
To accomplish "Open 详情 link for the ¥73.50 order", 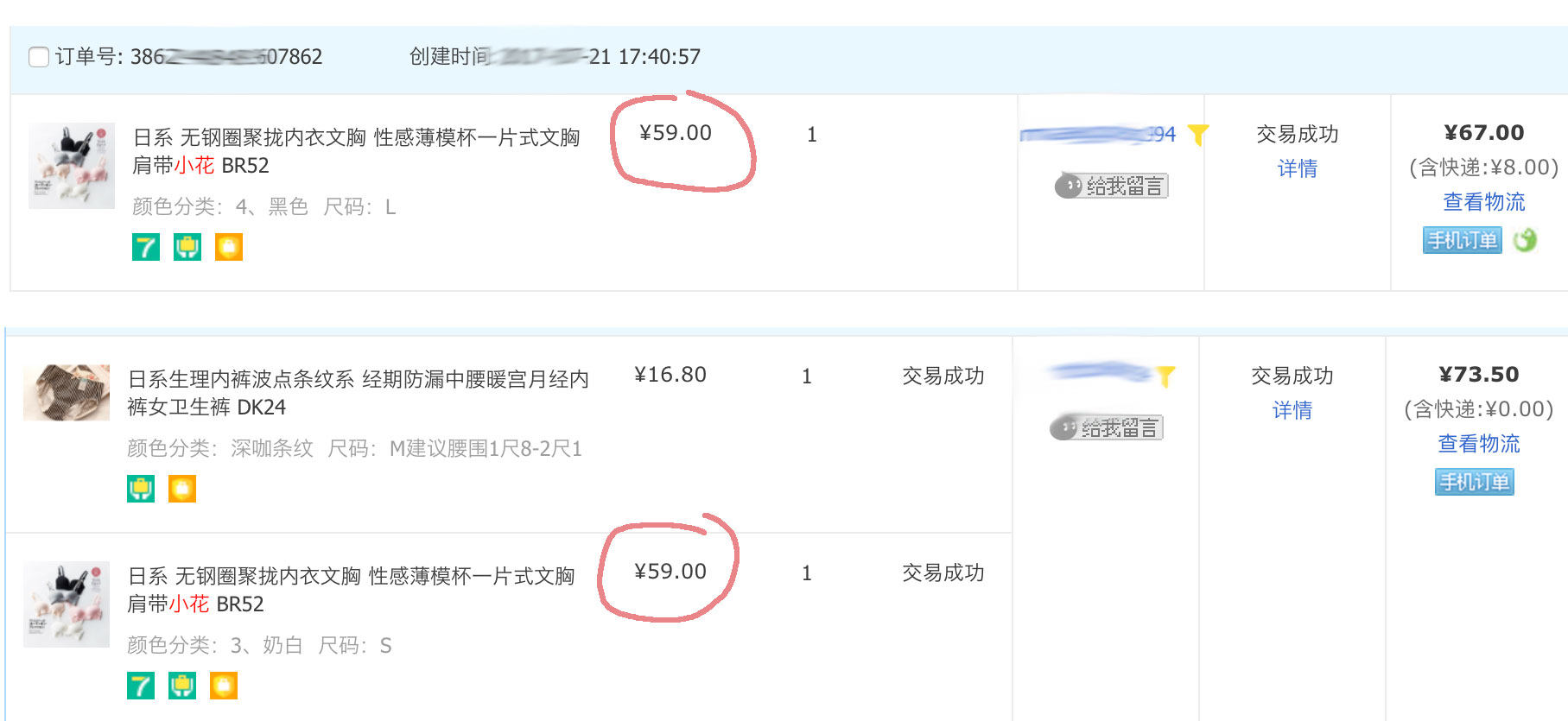I will [1292, 410].
